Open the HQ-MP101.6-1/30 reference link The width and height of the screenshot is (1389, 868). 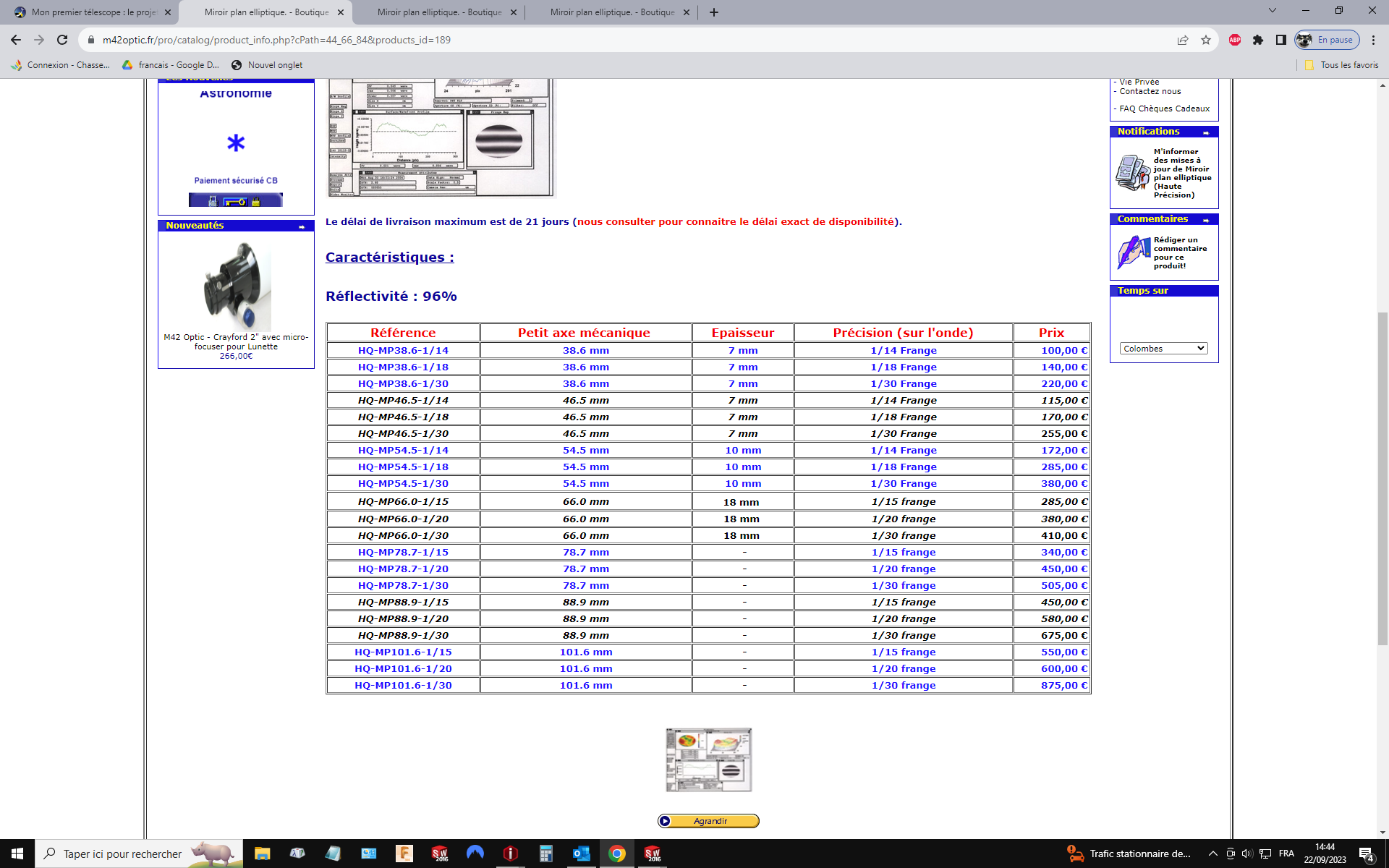tap(403, 685)
